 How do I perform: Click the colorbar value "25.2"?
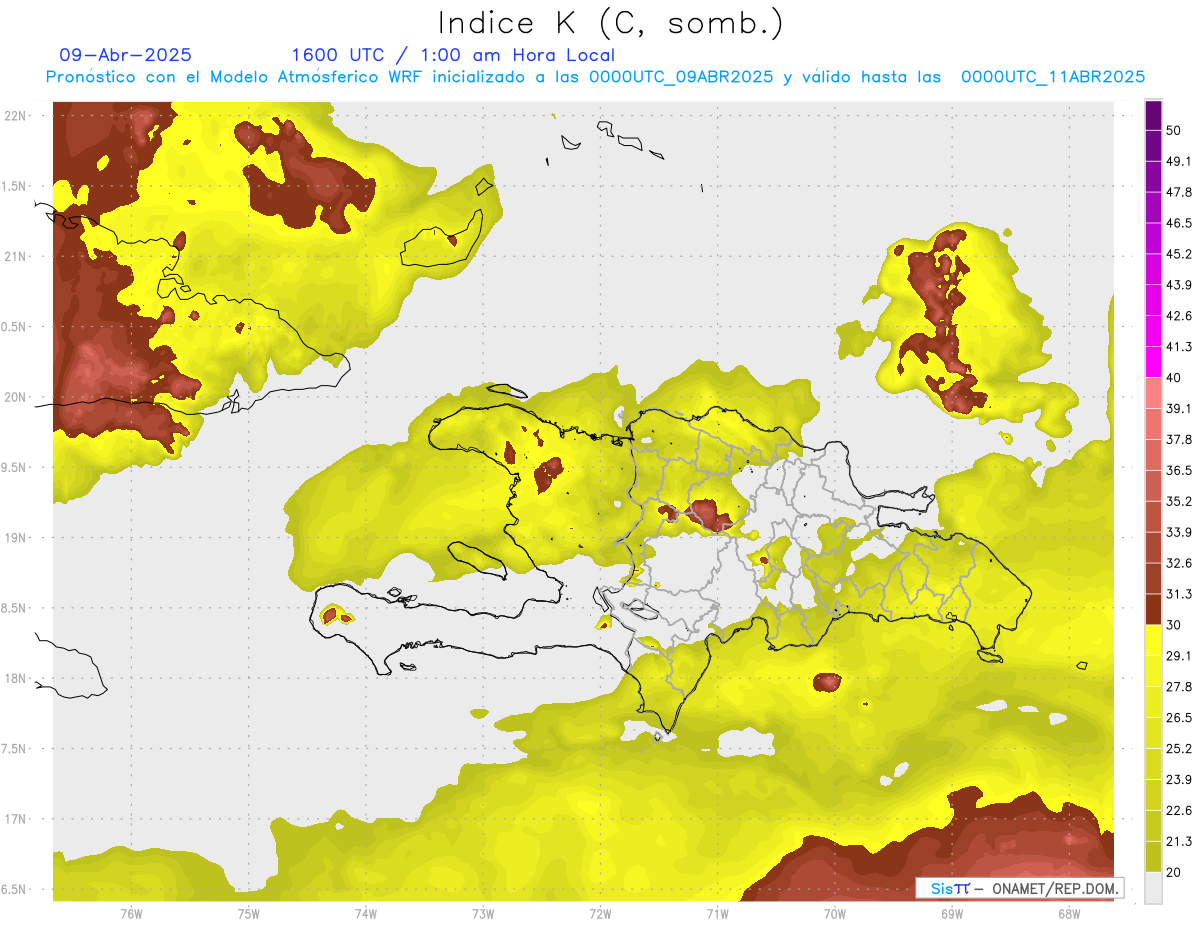pos(1179,749)
